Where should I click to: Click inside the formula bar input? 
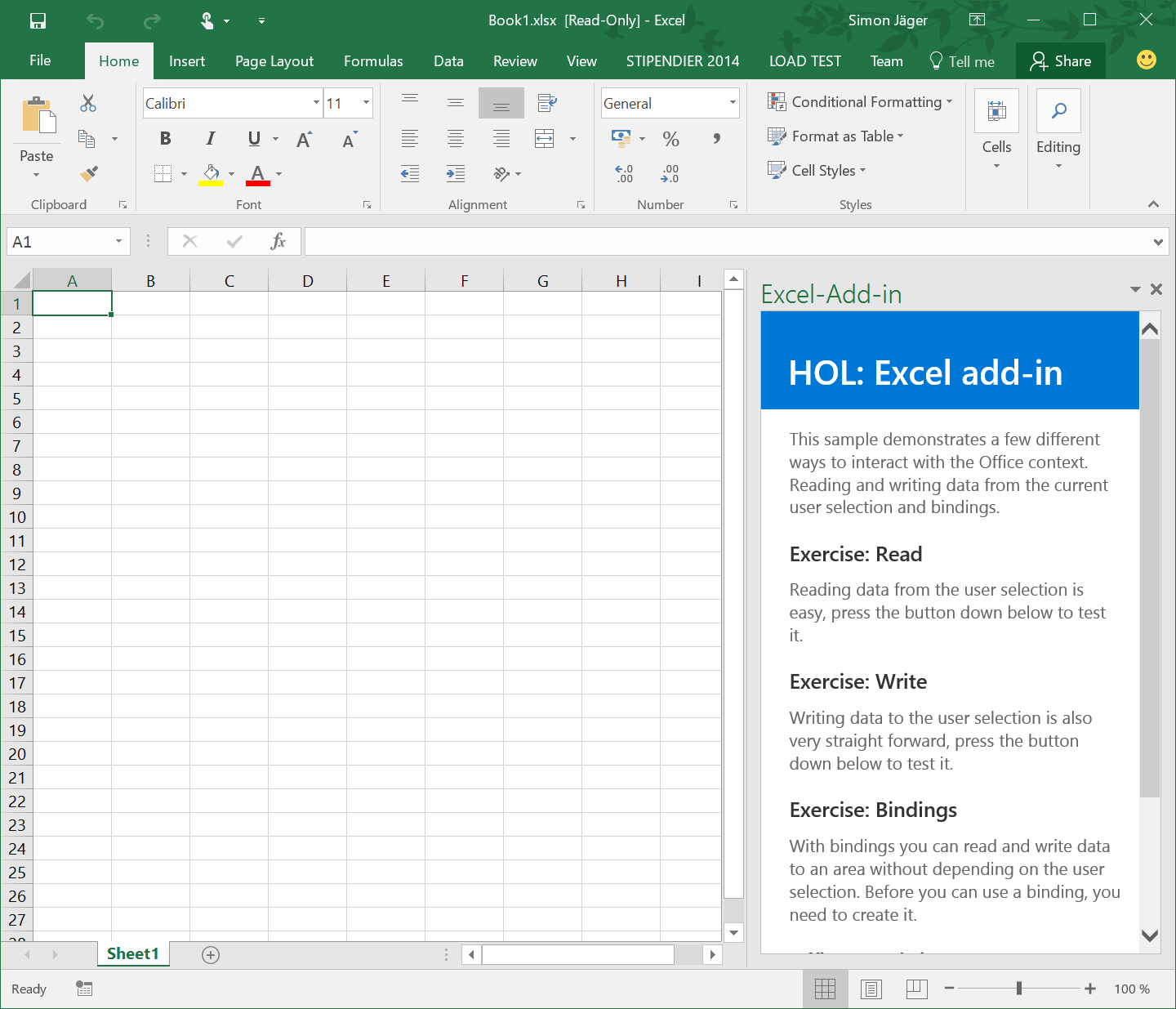[x=727, y=242]
